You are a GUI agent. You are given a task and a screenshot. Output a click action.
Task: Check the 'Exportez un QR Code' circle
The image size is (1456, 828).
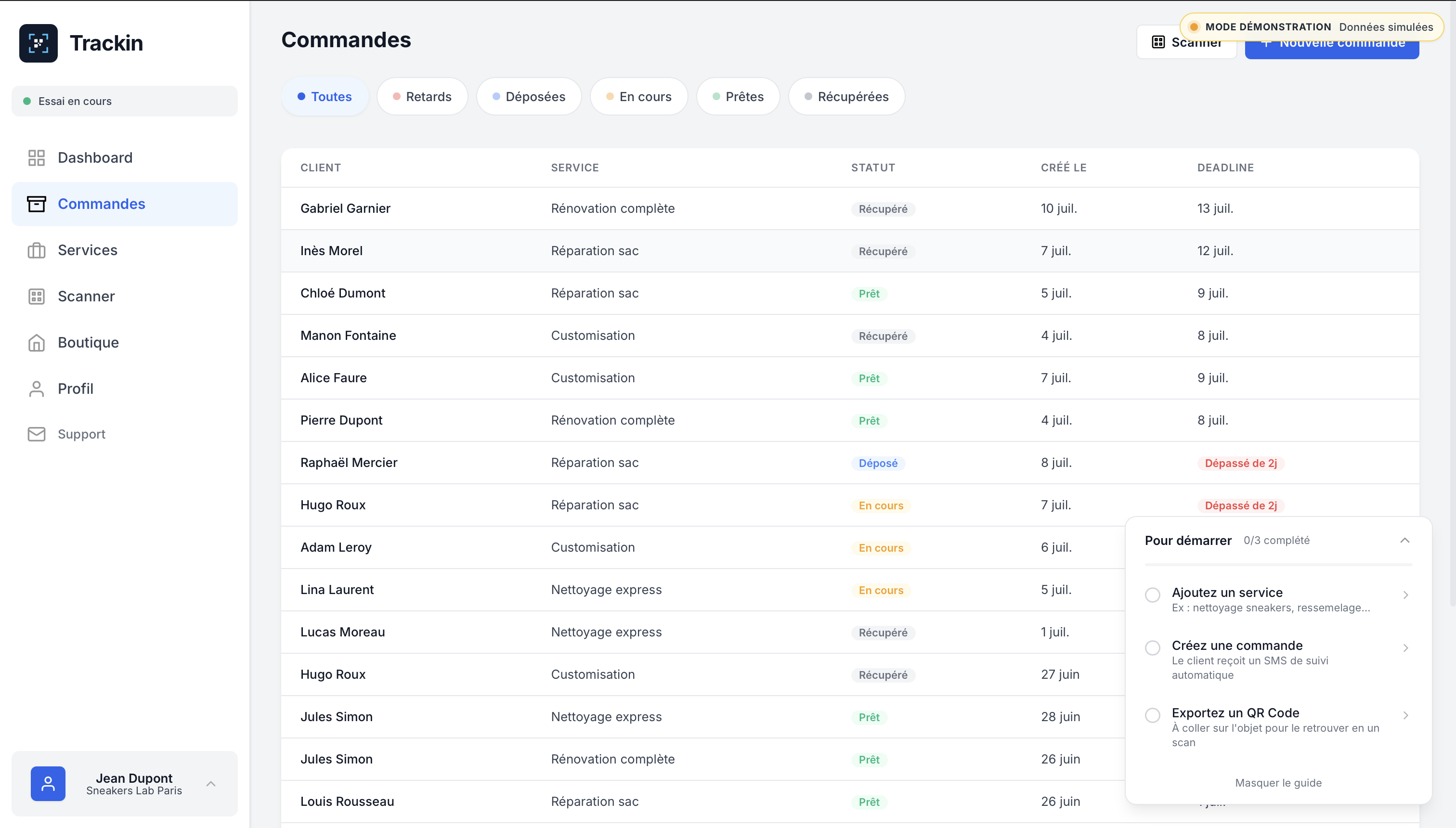[1152, 715]
